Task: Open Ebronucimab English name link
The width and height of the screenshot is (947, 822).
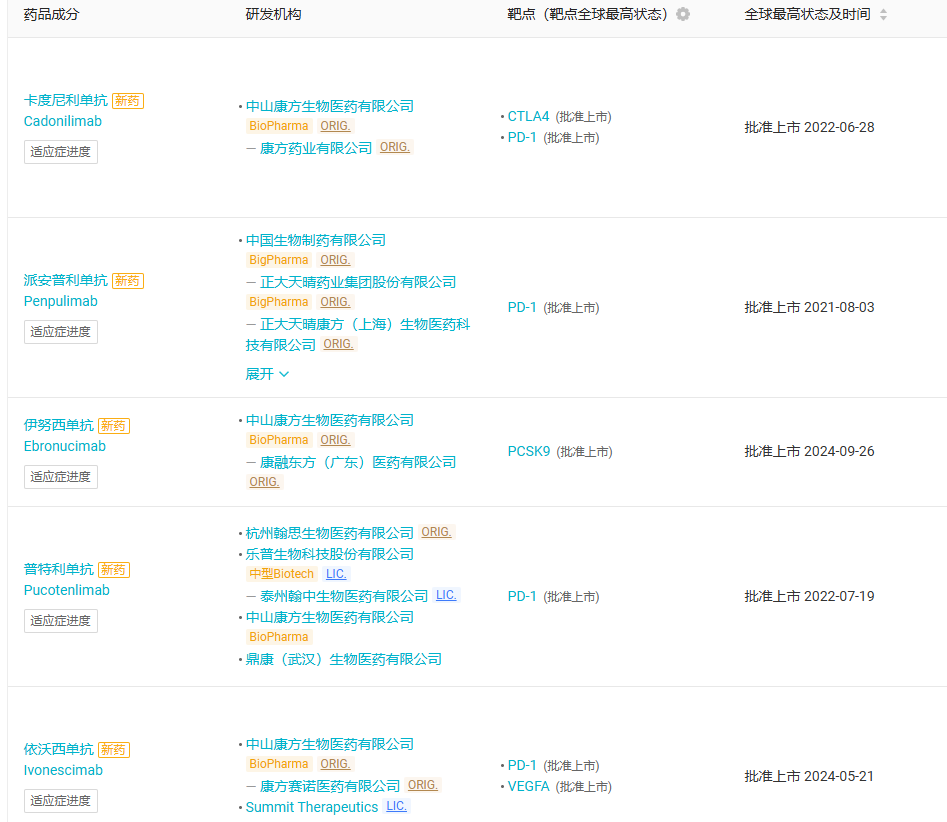Action: [x=65, y=446]
